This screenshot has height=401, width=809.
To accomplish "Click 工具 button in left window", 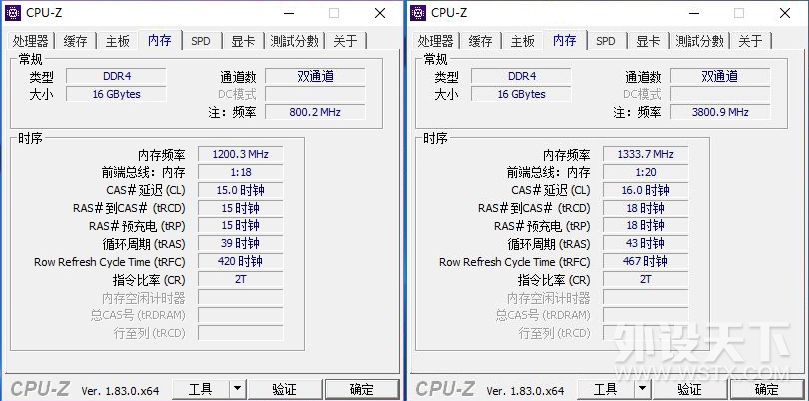I will click(x=201, y=390).
